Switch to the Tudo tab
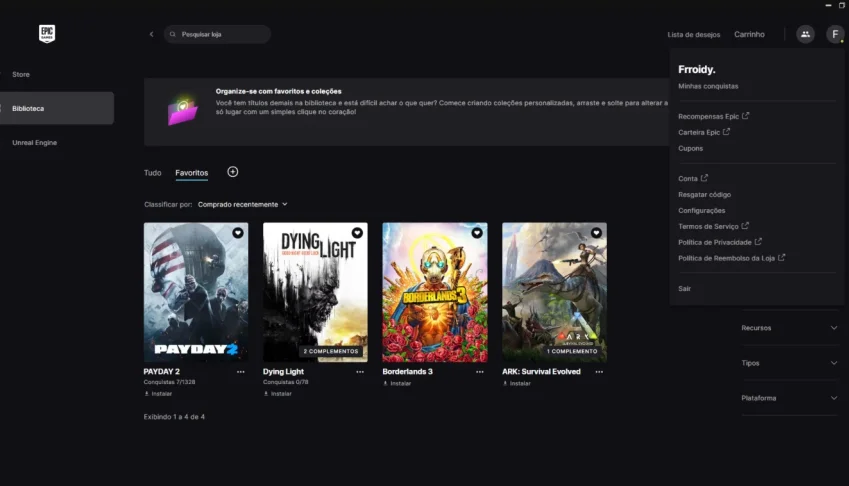The width and height of the screenshot is (849, 486). [153, 173]
